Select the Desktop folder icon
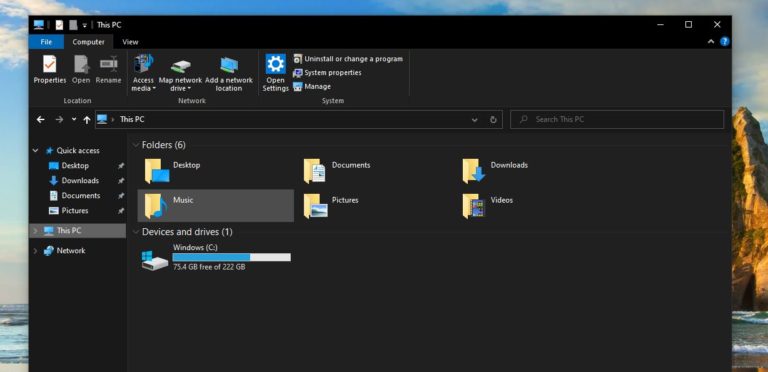Screen dimensions: 768x372 (x=157, y=171)
